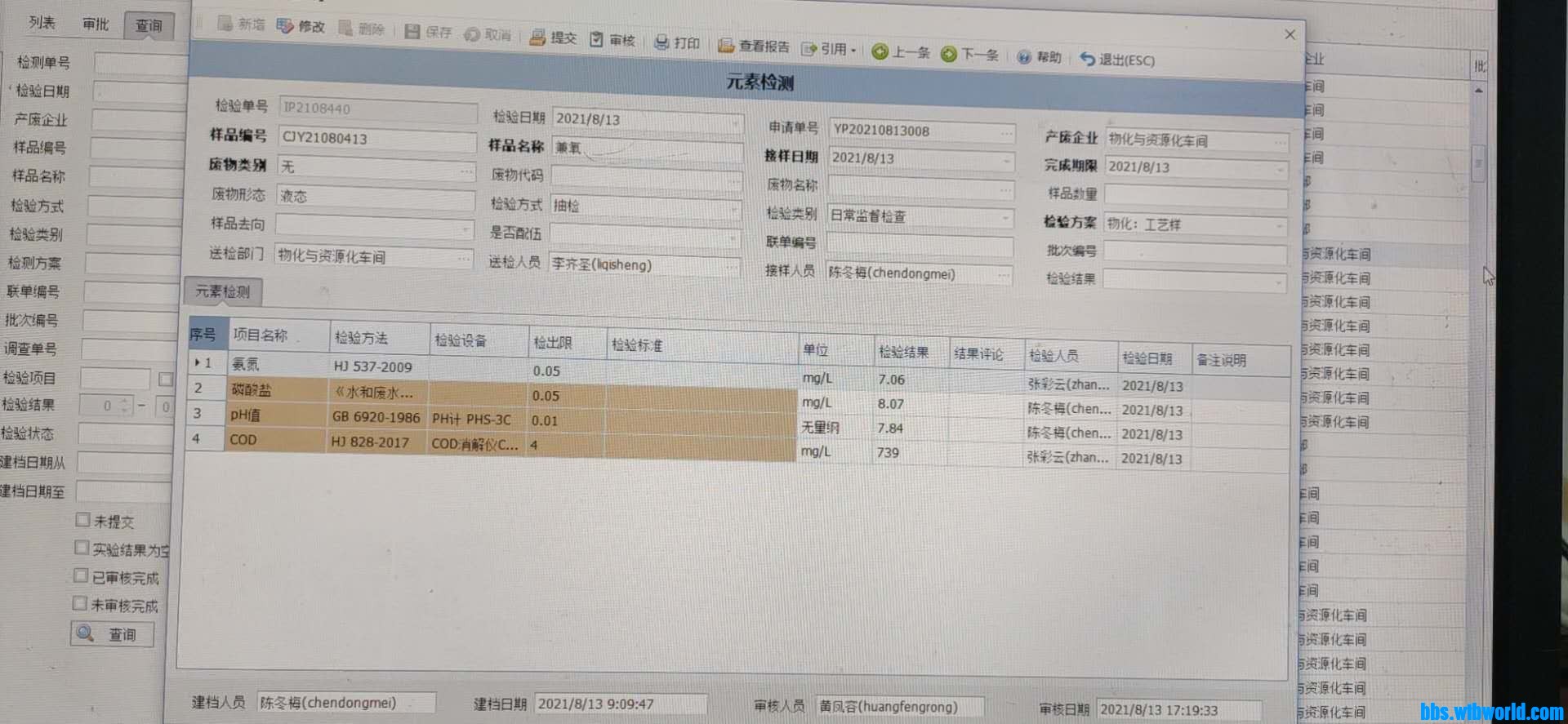The height and width of the screenshot is (724, 1568).
Task: Click the 申请单号 browse button
Action: click(x=1005, y=134)
